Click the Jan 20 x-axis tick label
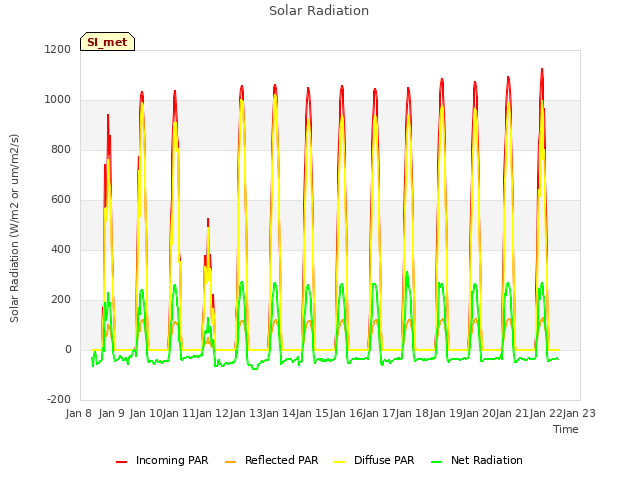 tap(479, 413)
